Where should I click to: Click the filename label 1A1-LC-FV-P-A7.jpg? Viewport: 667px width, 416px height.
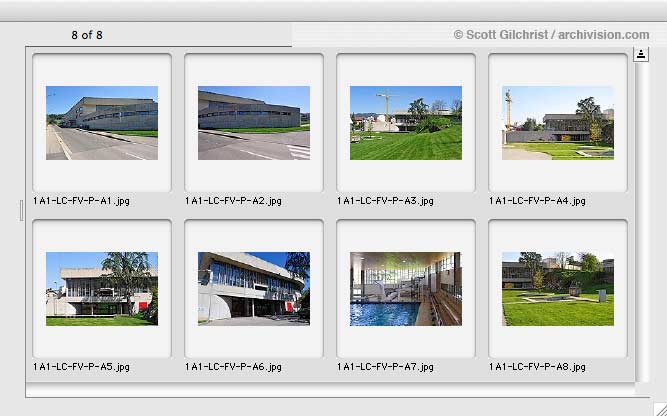click(385, 367)
